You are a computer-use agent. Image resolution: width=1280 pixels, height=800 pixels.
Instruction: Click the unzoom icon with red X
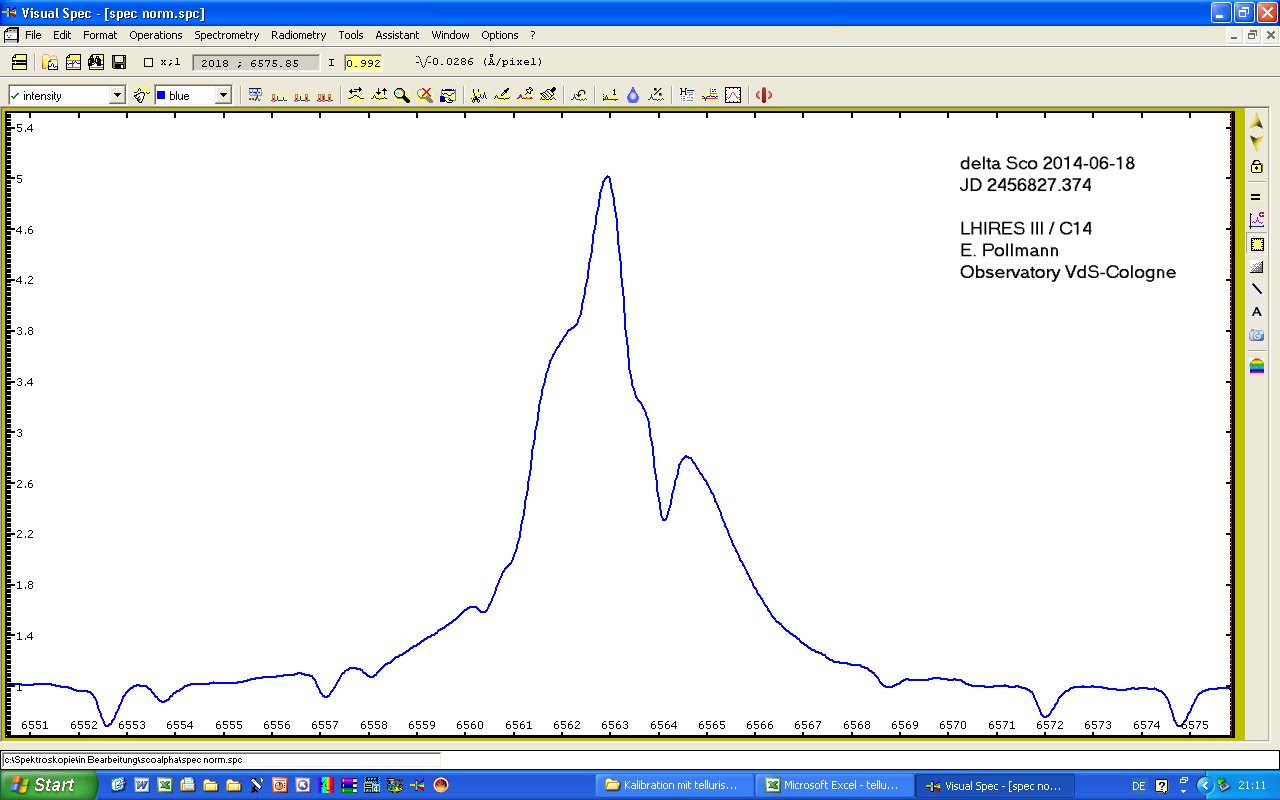point(425,95)
